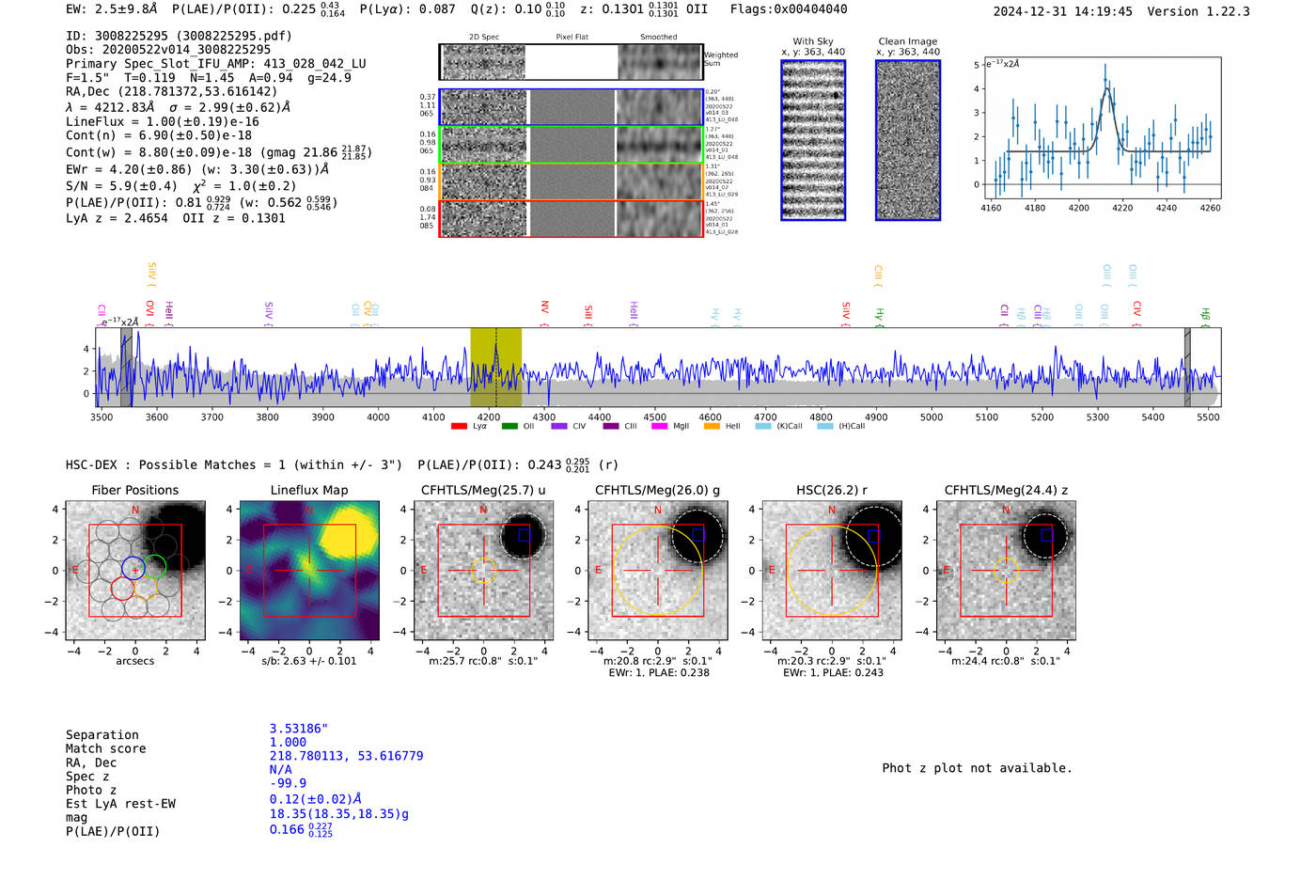This screenshot has height=896, width=1316.
Task: Open the CFHTLS/Meg(26.0) g cutout
Action: click(x=657, y=571)
